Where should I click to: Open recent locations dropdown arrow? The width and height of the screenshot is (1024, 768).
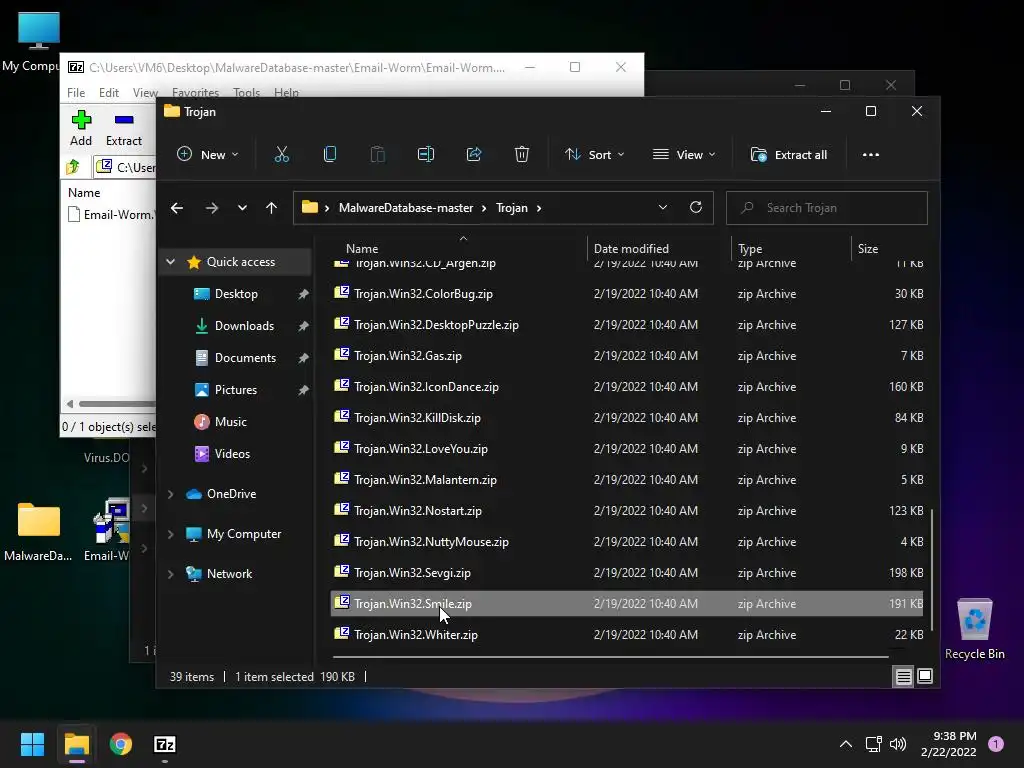[x=242, y=208]
